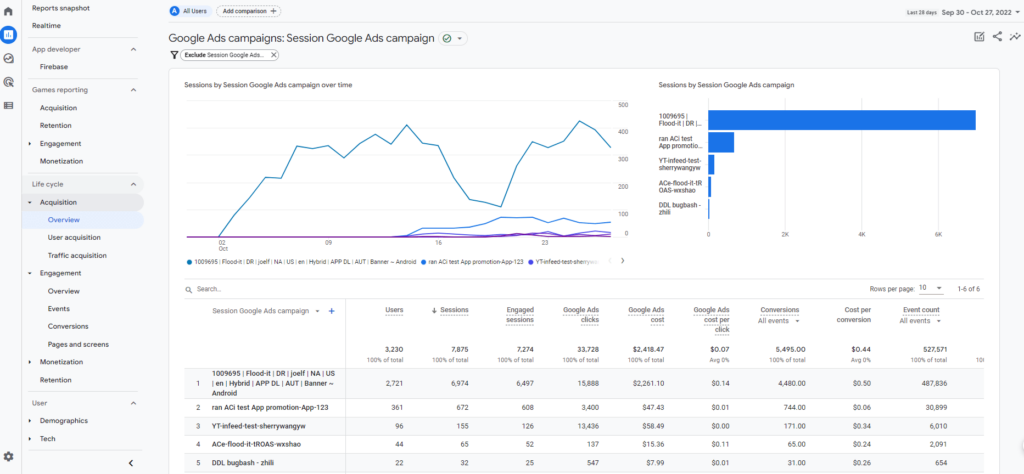Expand the Tech item
Image resolution: width=1024 pixels, height=474 pixels.
pyautogui.click(x=30, y=439)
